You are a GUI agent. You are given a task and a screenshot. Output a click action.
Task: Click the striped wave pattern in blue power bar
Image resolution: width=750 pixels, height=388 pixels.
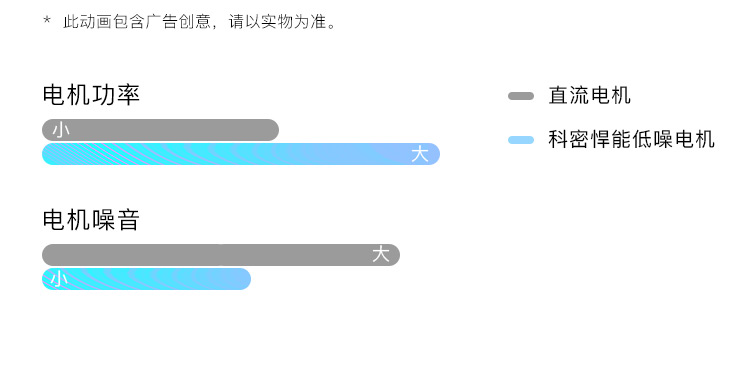coord(143,154)
